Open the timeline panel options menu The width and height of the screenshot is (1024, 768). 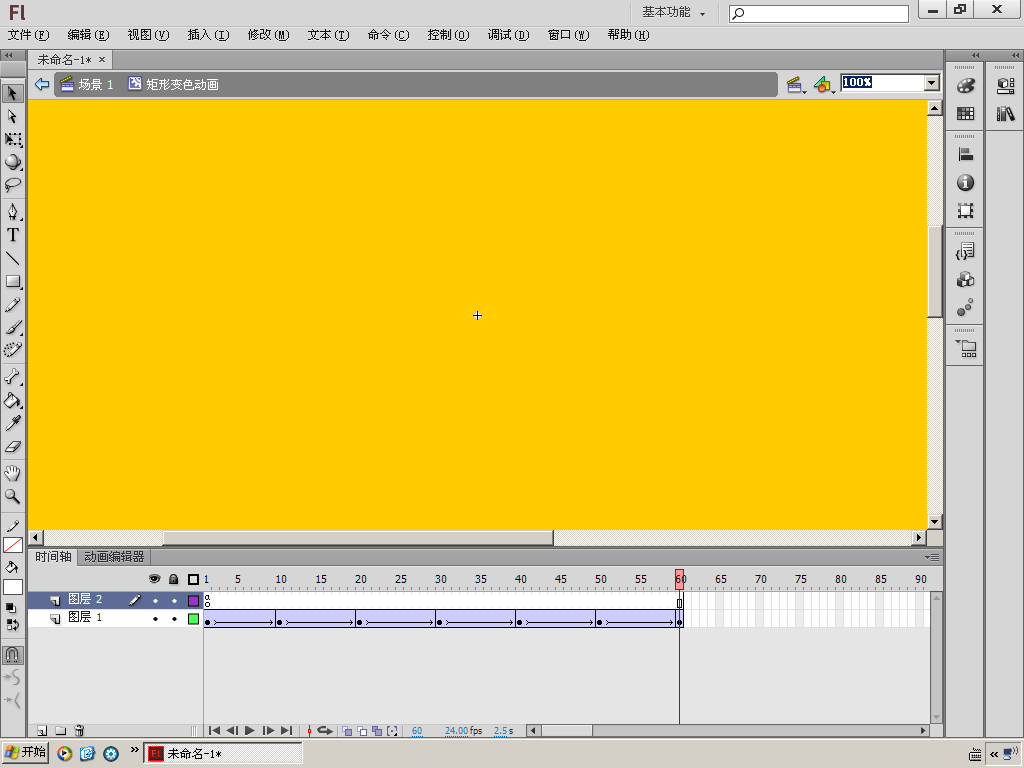coord(932,557)
